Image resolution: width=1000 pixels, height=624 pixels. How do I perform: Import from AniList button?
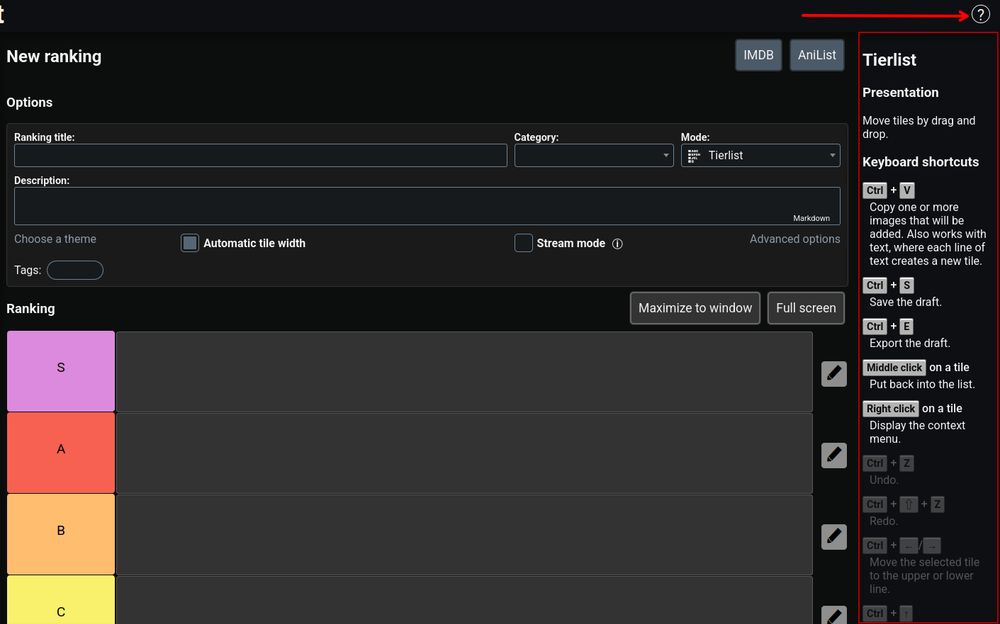(x=817, y=55)
